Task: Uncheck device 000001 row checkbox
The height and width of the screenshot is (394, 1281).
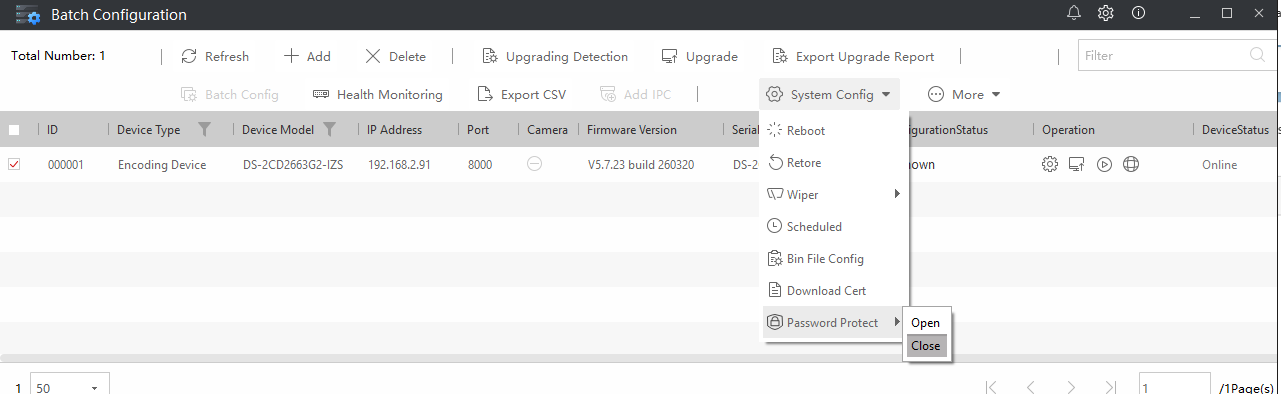Action: 14,164
